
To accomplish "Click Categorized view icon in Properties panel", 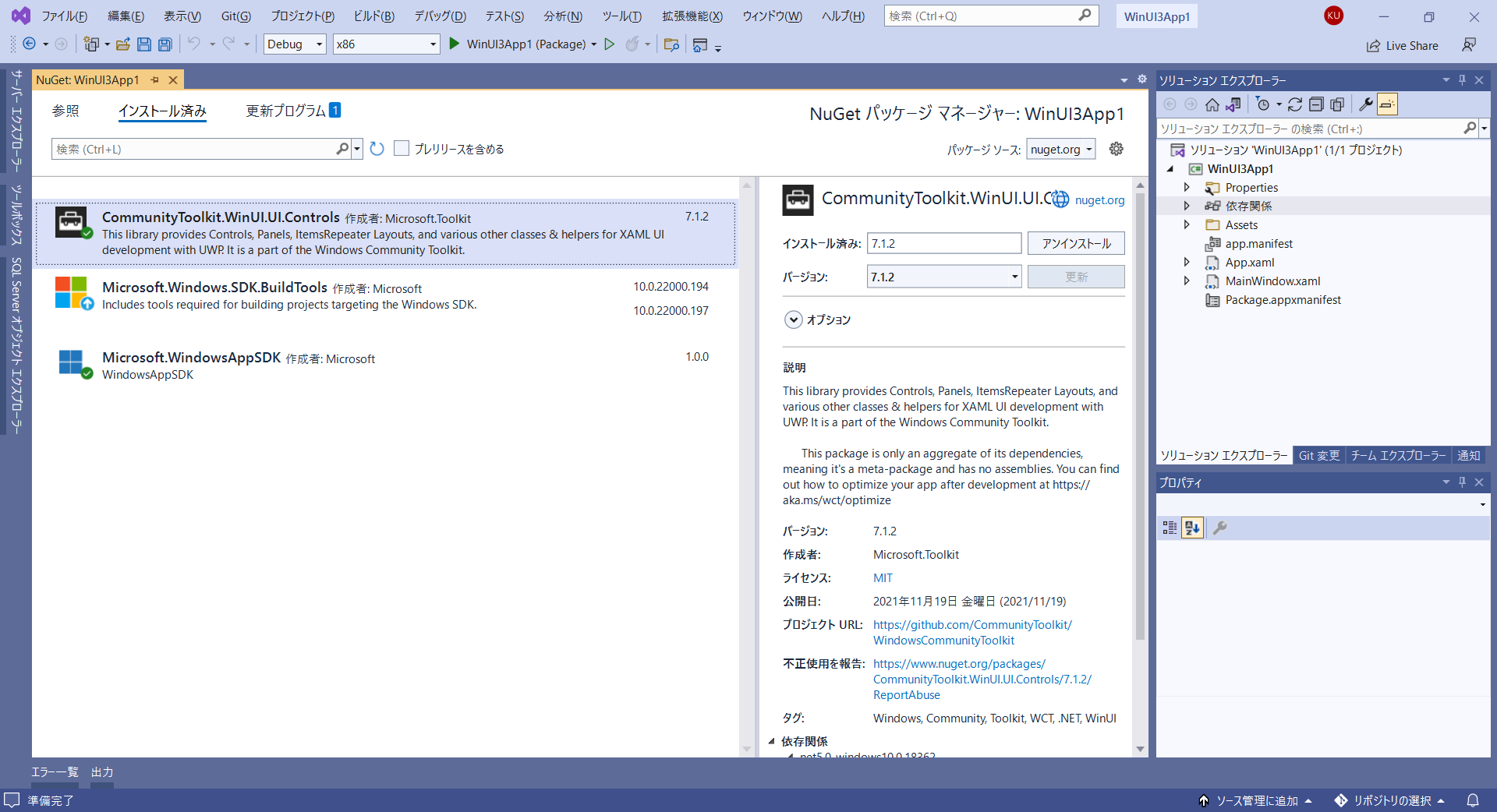I will point(1170,528).
